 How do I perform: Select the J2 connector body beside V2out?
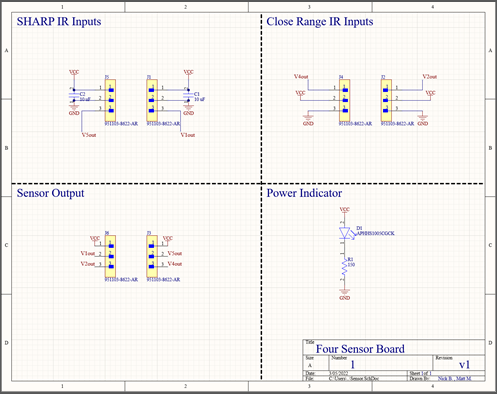(386, 100)
